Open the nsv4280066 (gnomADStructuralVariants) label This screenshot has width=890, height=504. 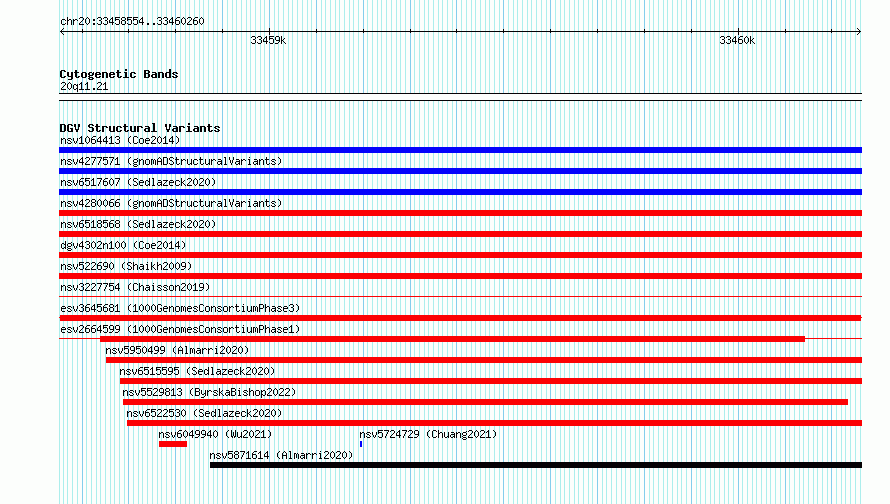[171, 203]
